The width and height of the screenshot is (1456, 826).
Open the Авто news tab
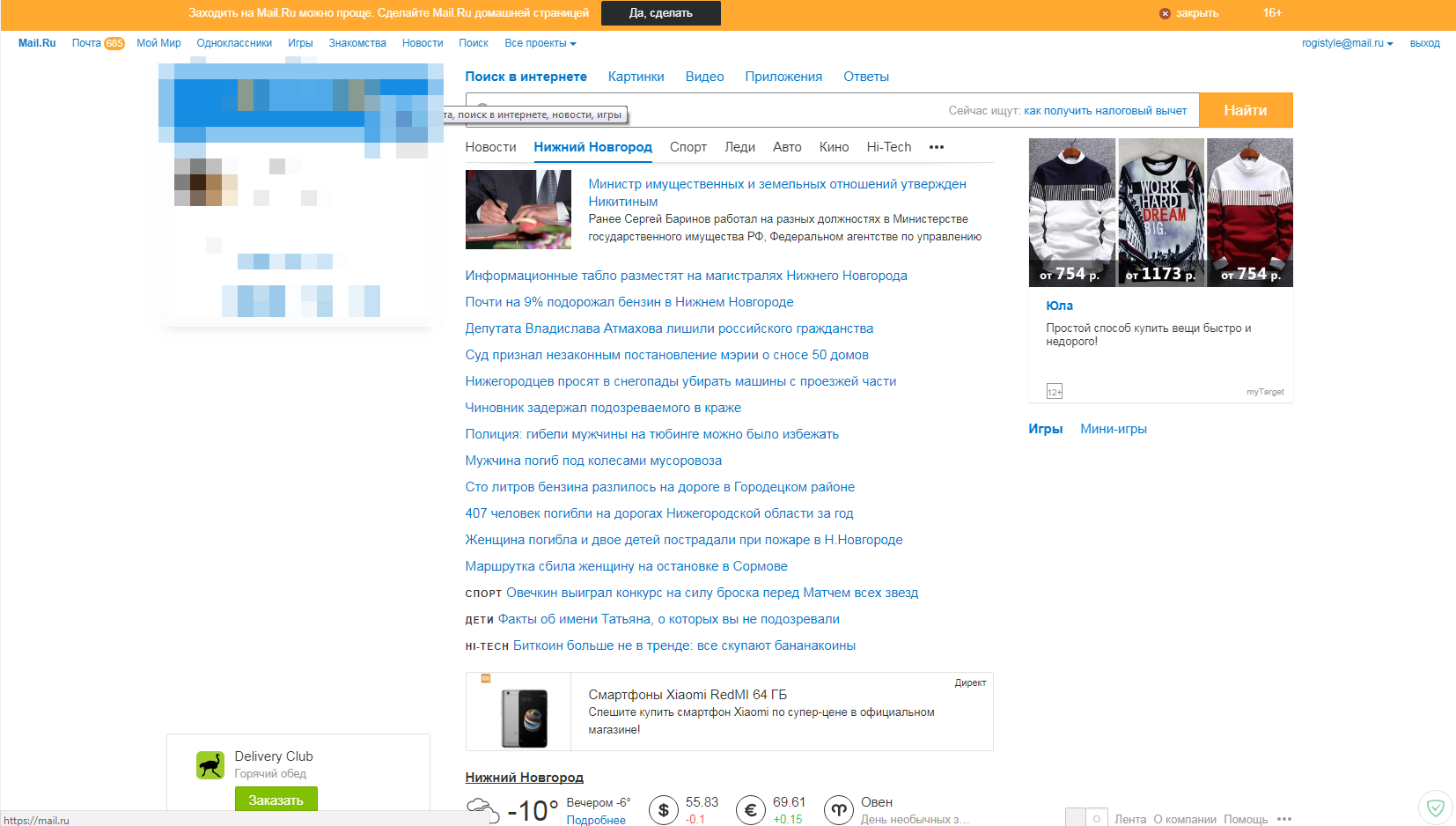click(x=787, y=147)
